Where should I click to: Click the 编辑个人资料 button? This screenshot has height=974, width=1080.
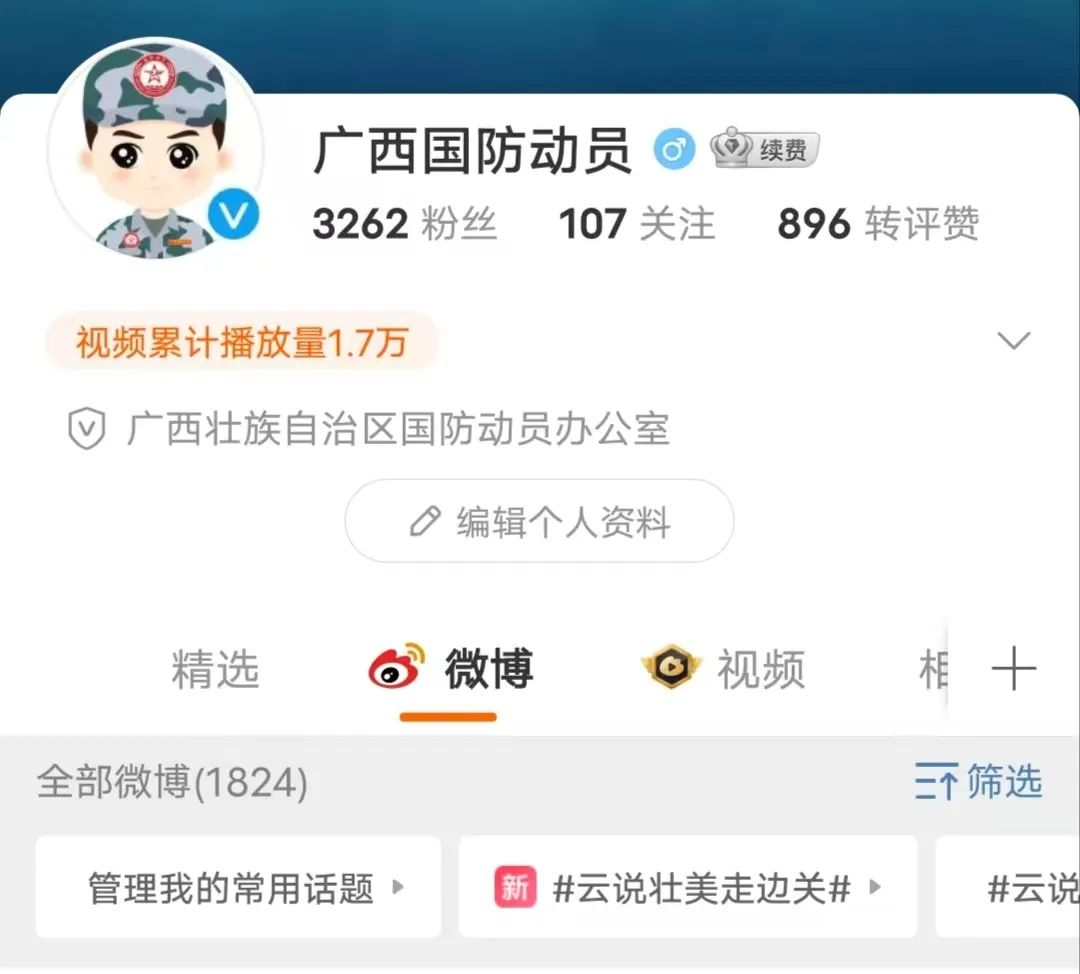[539, 521]
